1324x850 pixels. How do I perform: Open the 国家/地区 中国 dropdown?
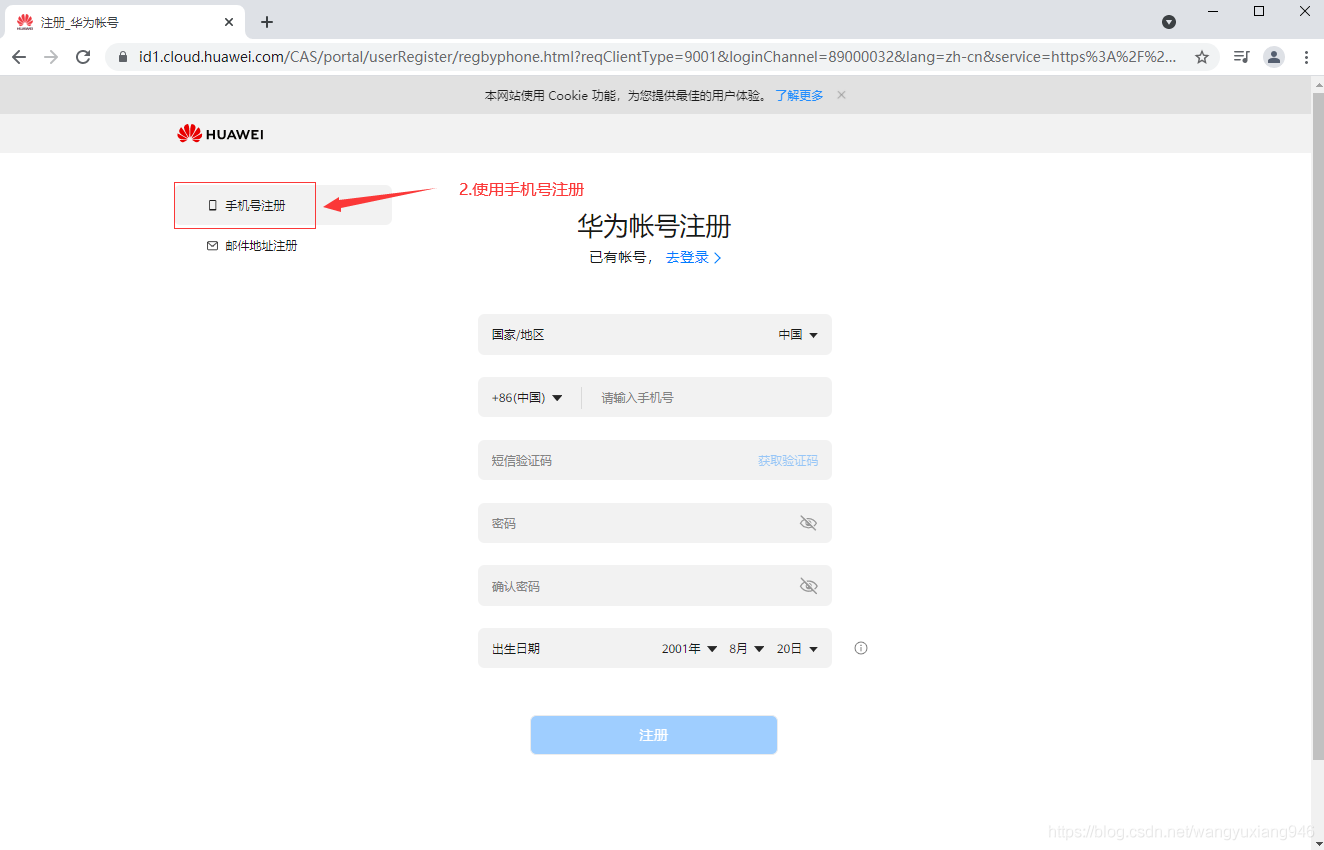798,335
